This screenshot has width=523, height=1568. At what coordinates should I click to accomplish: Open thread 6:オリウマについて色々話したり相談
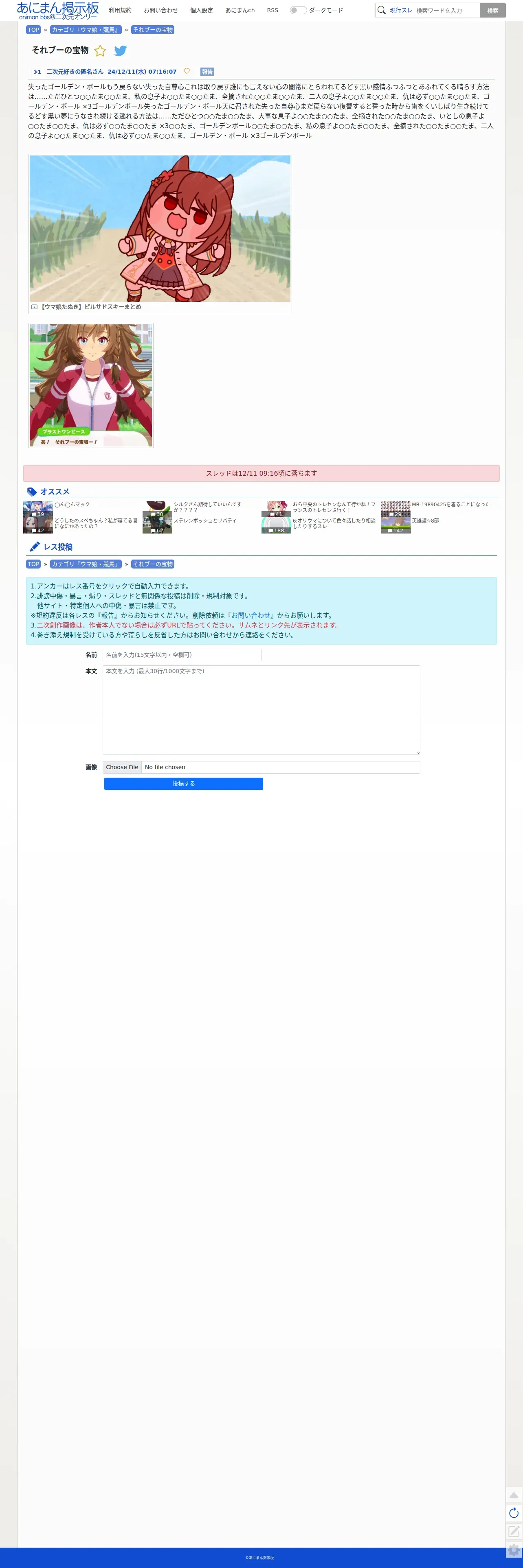[x=334, y=523]
